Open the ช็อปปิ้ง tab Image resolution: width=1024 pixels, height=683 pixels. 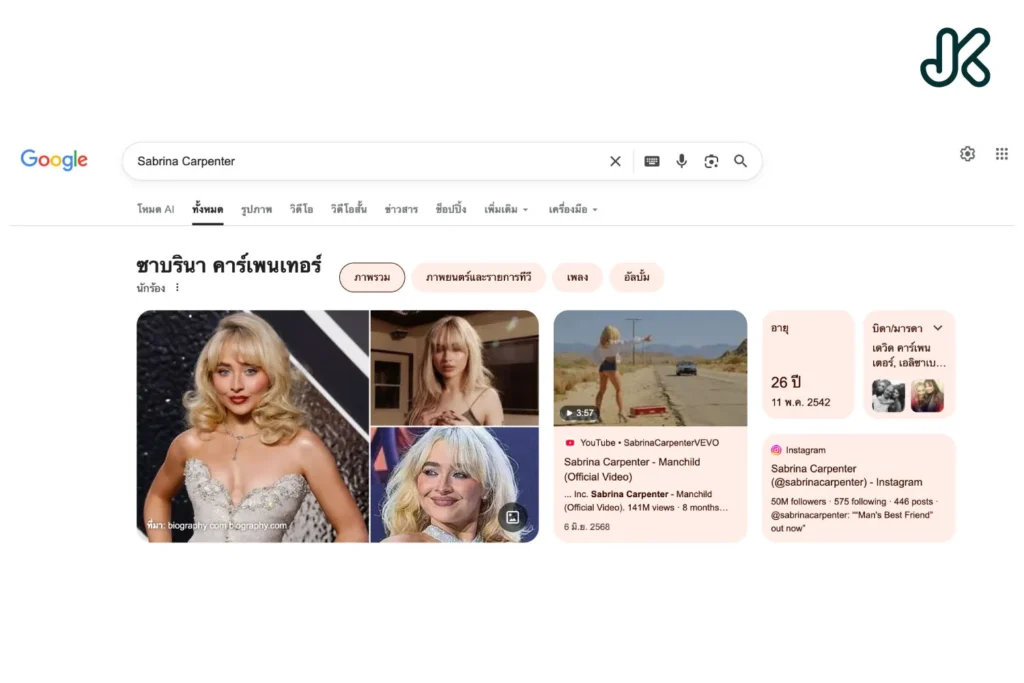[x=451, y=210]
